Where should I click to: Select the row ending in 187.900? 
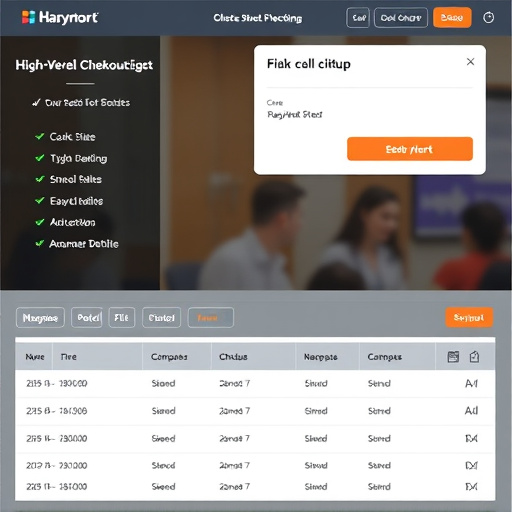pyautogui.click(x=255, y=411)
